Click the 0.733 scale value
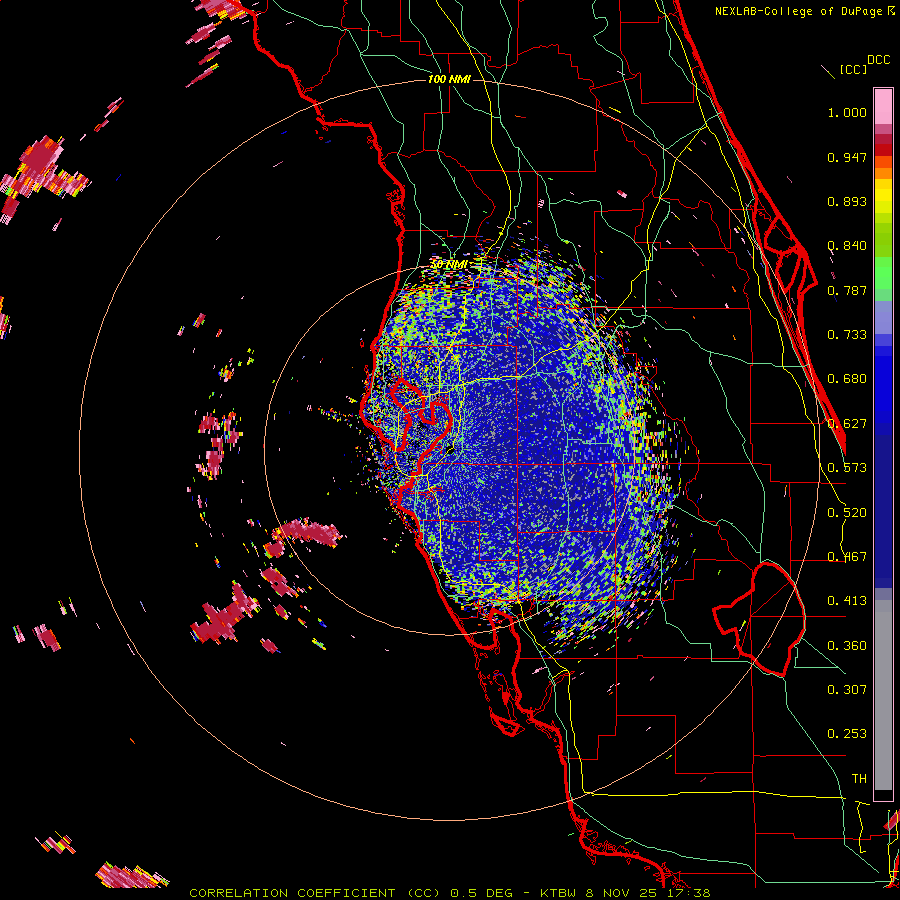Image resolution: width=900 pixels, height=900 pixels. pos(847,335)
